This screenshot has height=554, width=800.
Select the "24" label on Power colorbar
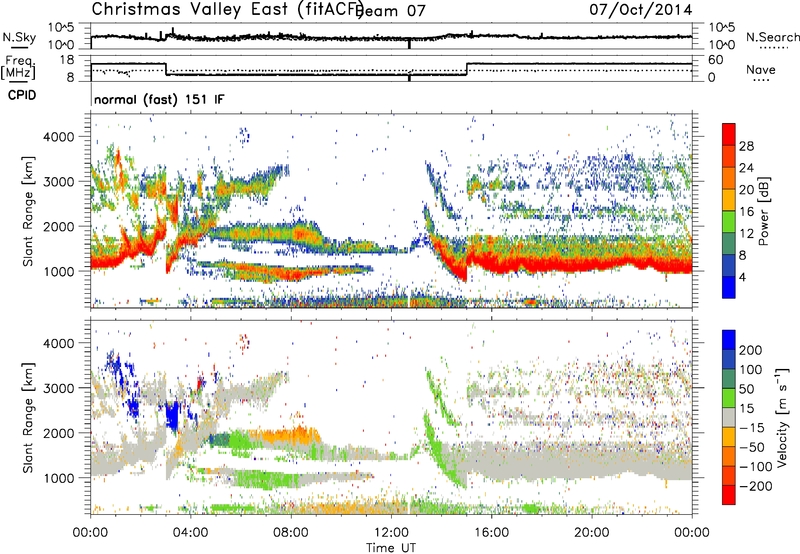pos(746,168)
